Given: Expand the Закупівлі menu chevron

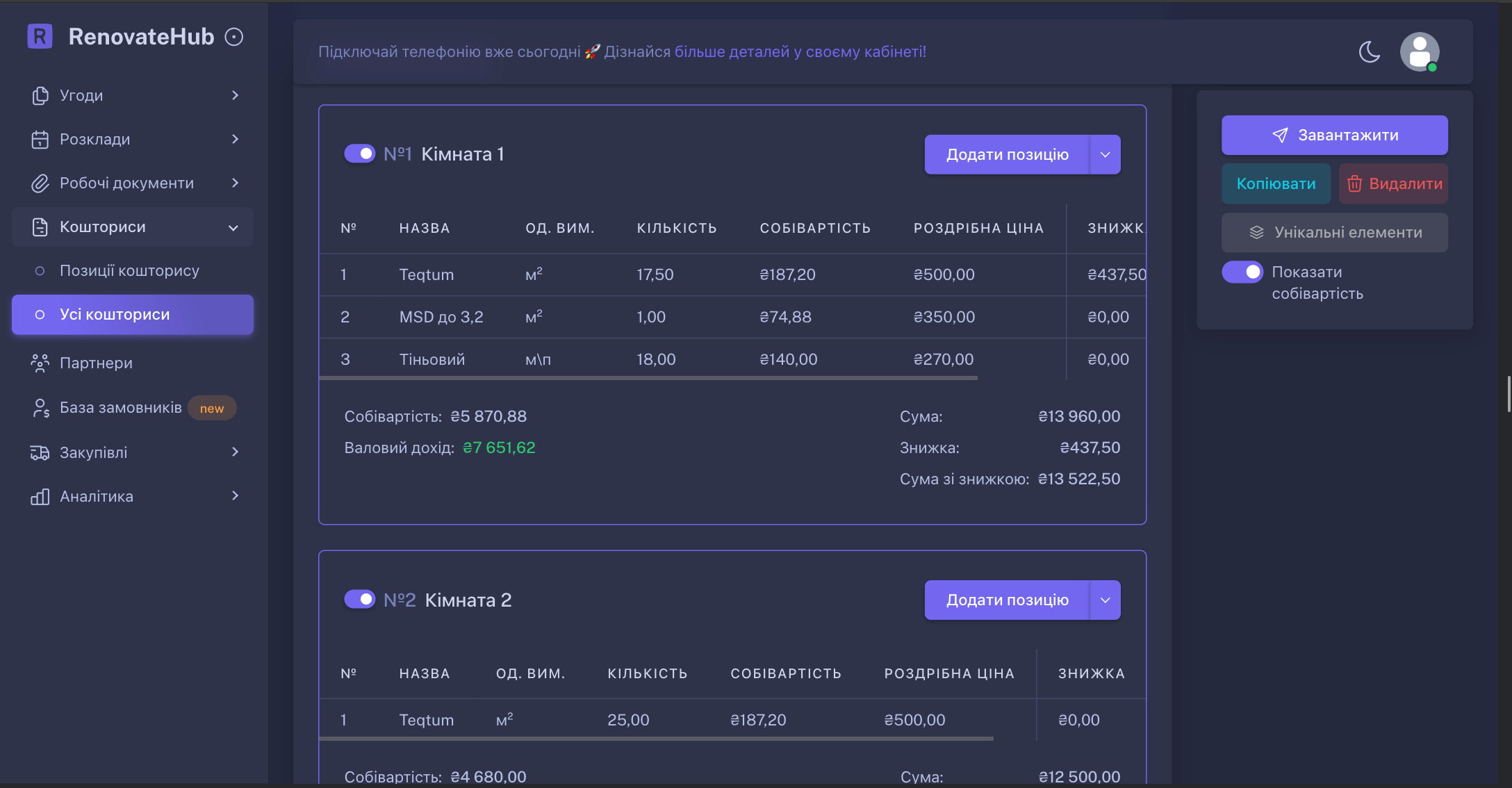Looking at the screenshot, I should click(236, 452).
